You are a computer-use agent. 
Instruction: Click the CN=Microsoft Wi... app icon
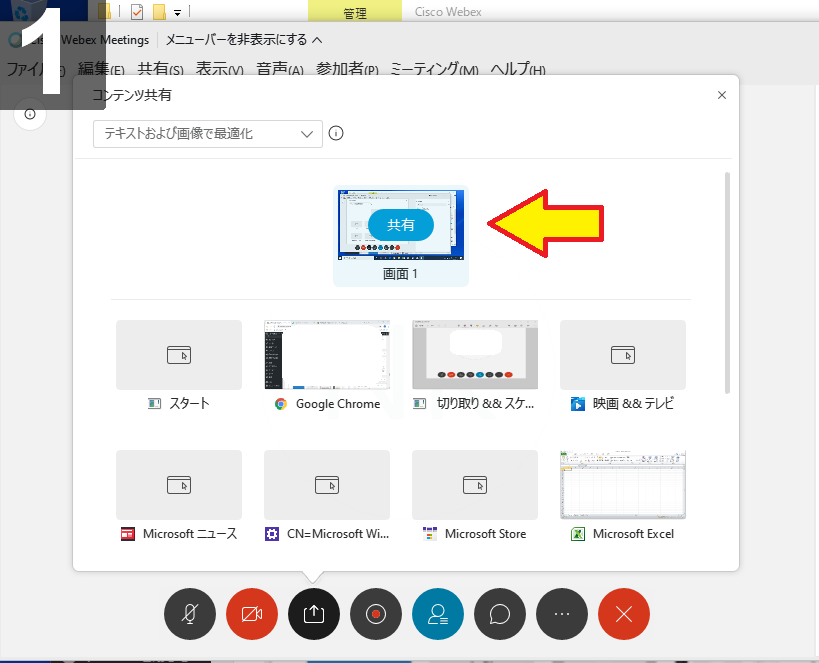click(272, 534)
